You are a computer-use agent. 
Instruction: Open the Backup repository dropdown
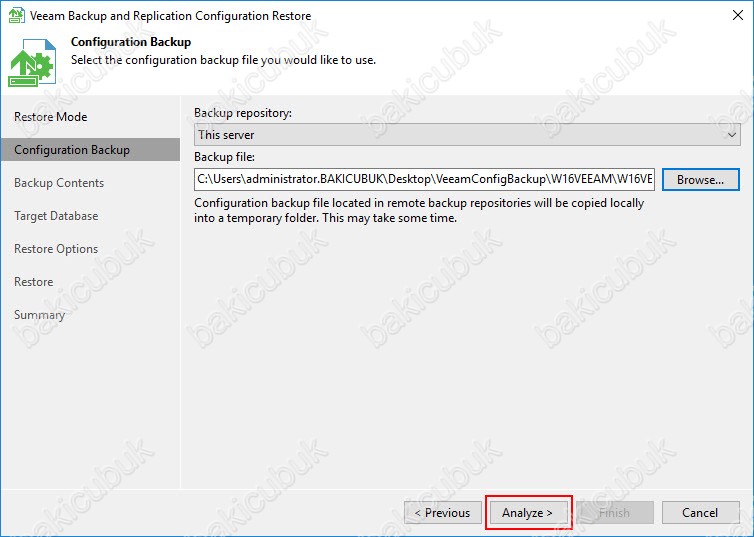click(x=467, y=135)
